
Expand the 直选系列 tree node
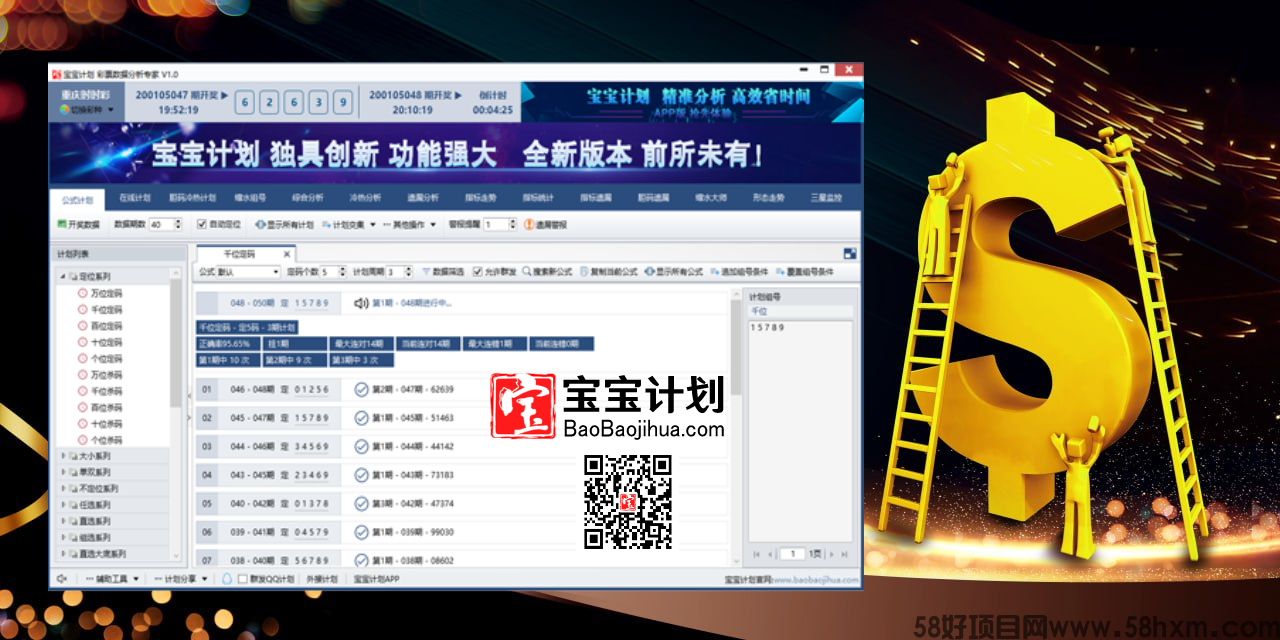click(x=62, y=521)
